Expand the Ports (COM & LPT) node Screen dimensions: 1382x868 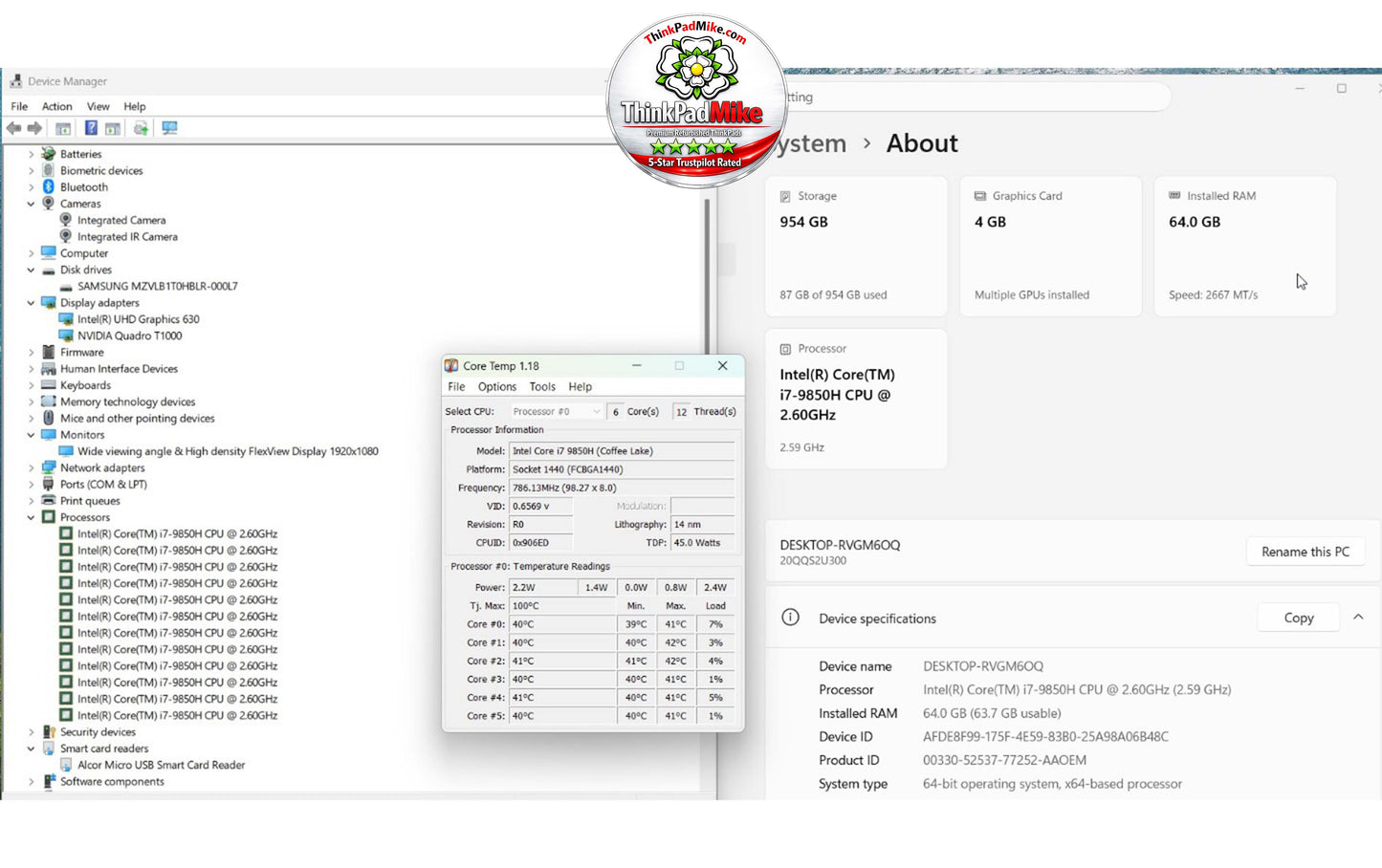[x=31, y=485]
